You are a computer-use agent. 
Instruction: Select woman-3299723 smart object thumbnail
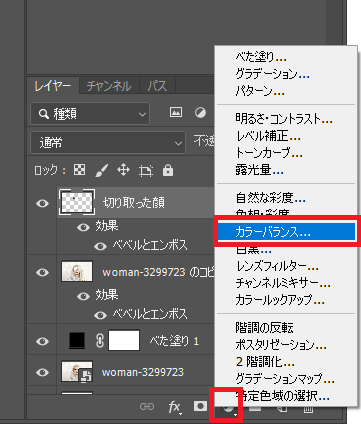[77, 371]
